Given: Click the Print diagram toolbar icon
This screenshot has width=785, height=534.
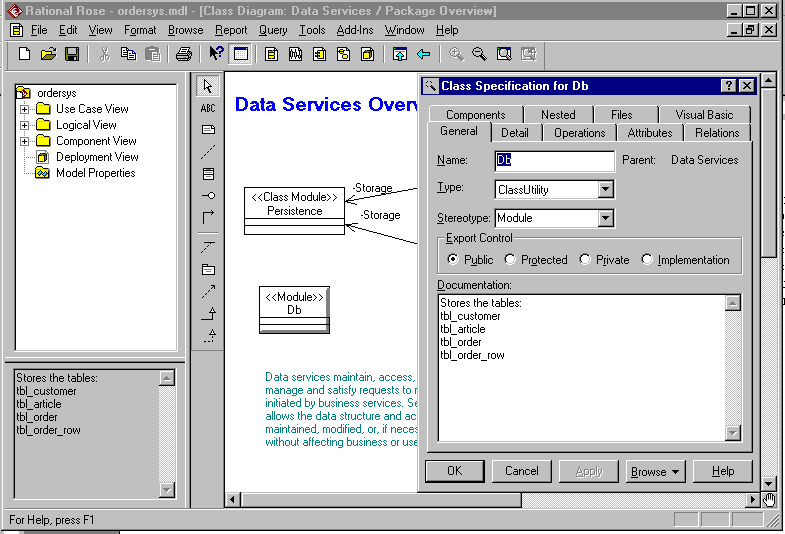Looking at the screenshot, I should (x=184, y=54).
